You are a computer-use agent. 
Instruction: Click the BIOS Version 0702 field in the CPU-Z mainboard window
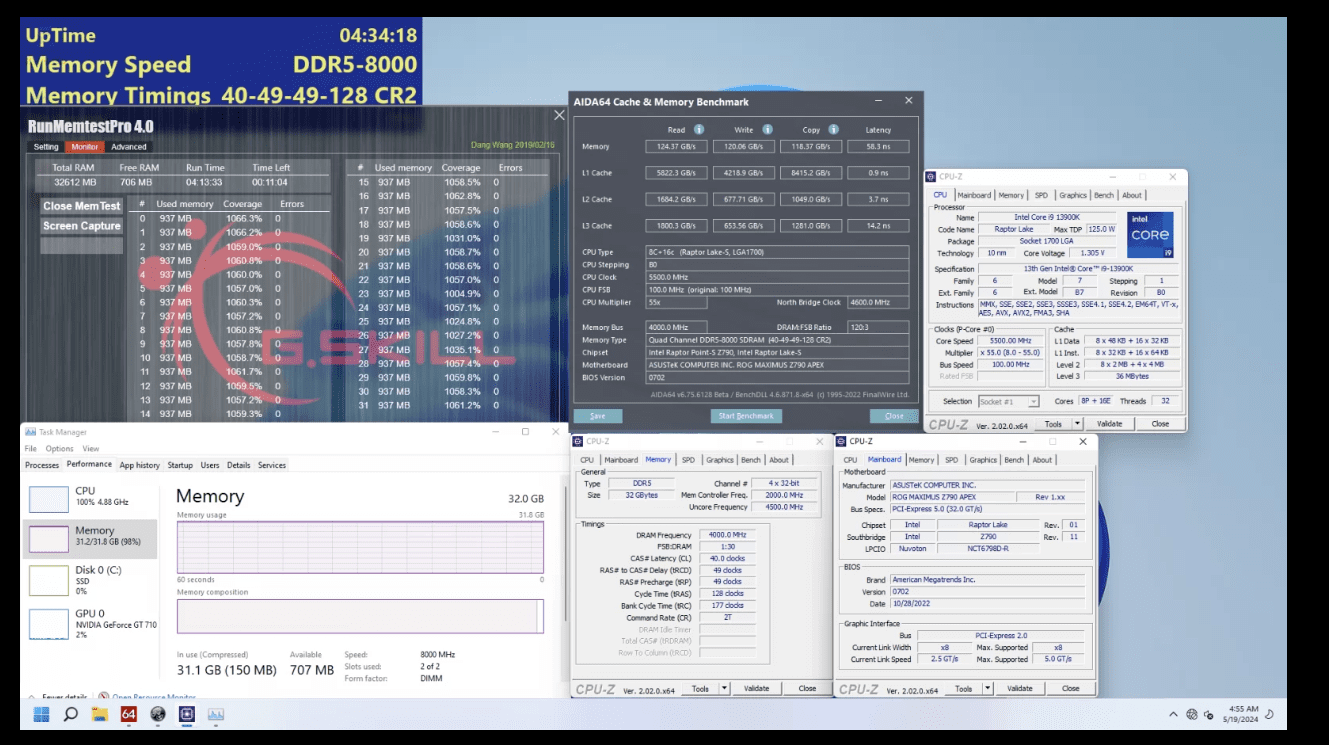(x=987, y=592)
